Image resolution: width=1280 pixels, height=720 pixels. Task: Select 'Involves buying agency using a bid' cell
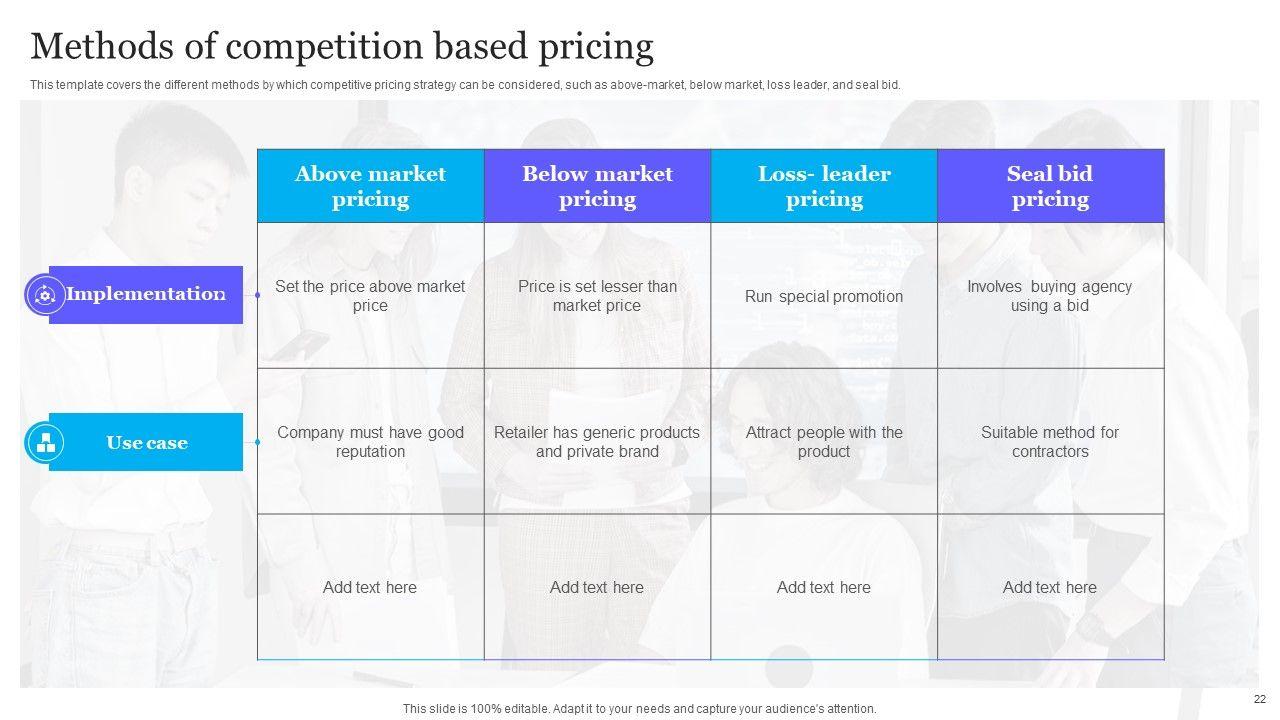pyautogui.click(x=1050, y=296)
